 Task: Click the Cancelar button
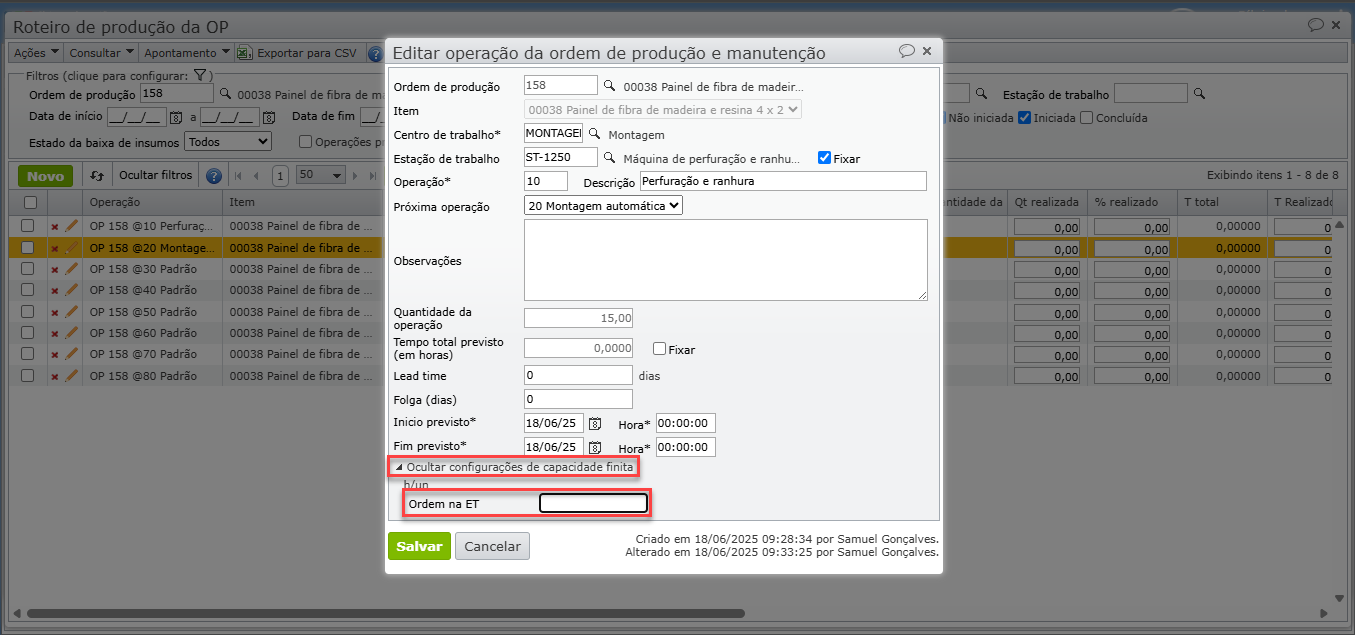pos(492,546)
